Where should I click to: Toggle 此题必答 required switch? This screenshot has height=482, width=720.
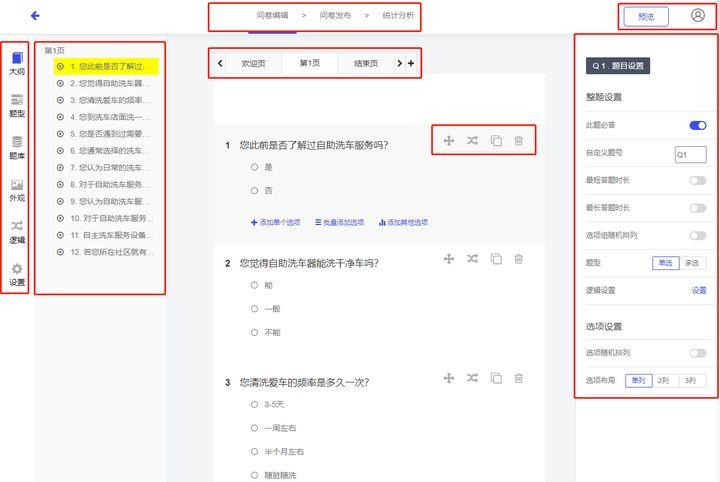click(x=698, y=125)
